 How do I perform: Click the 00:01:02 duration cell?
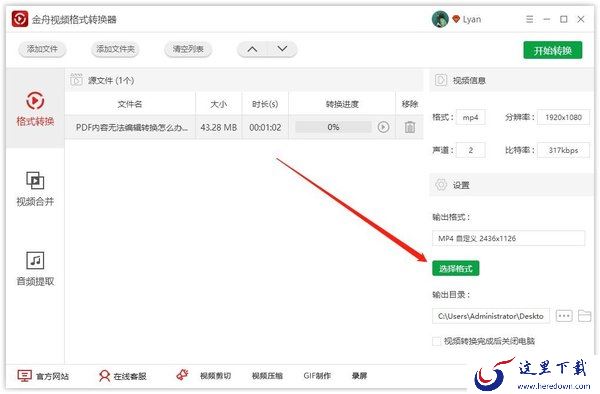[x=265, y=127]
